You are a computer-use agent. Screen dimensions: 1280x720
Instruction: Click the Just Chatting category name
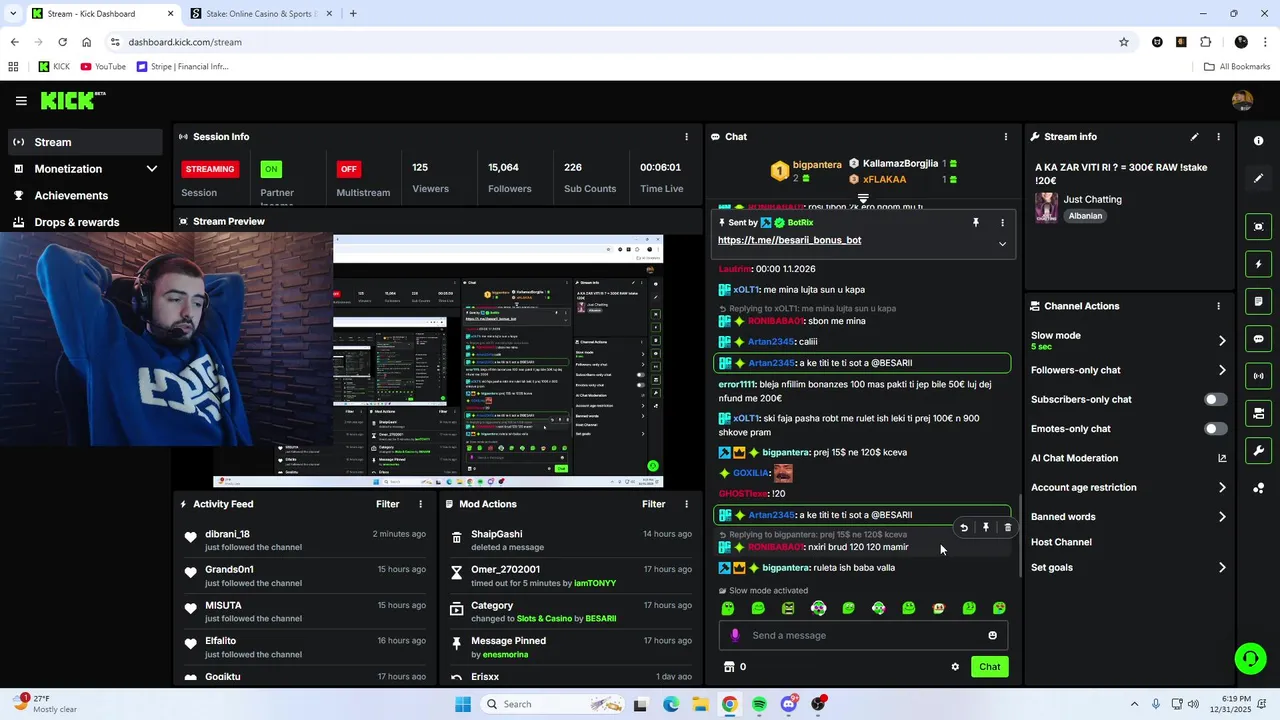1092,199
